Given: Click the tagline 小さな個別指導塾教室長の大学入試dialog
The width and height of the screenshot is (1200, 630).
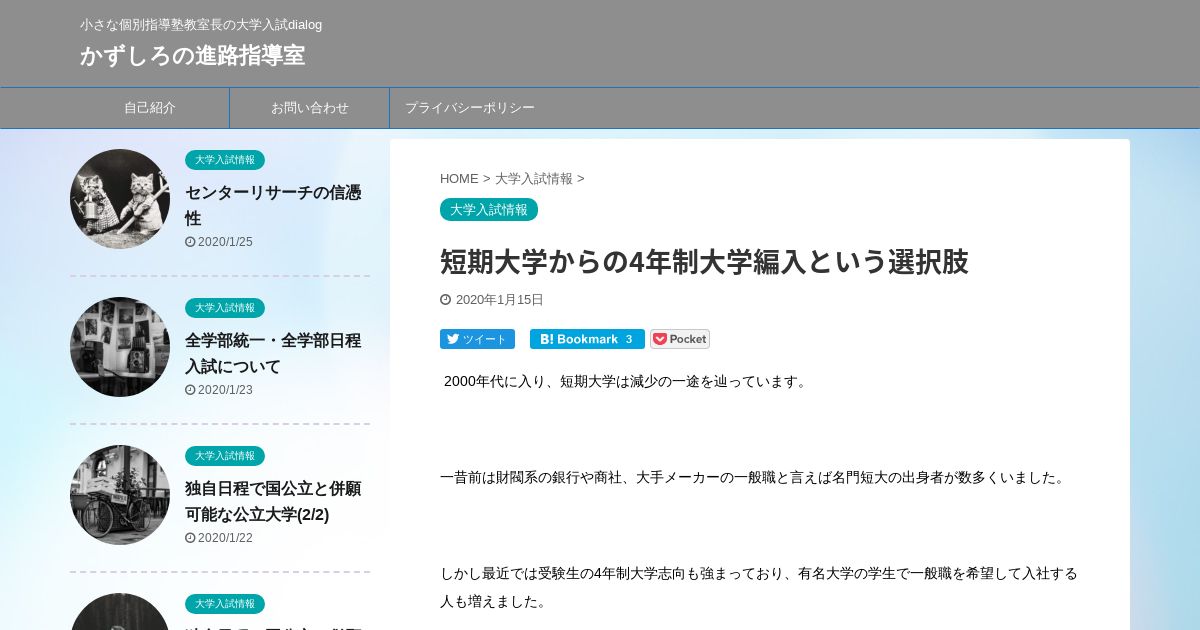Looking at the screenshot, I should click(201, 24).
